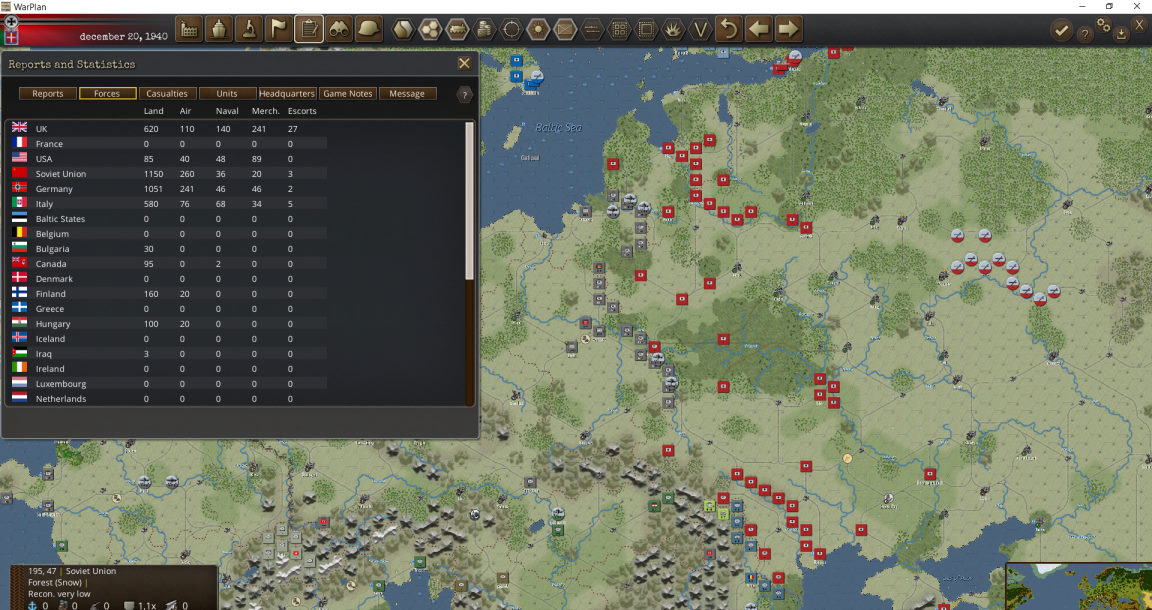
Task: Click the save game download icon
Action: coord(1121,34)
